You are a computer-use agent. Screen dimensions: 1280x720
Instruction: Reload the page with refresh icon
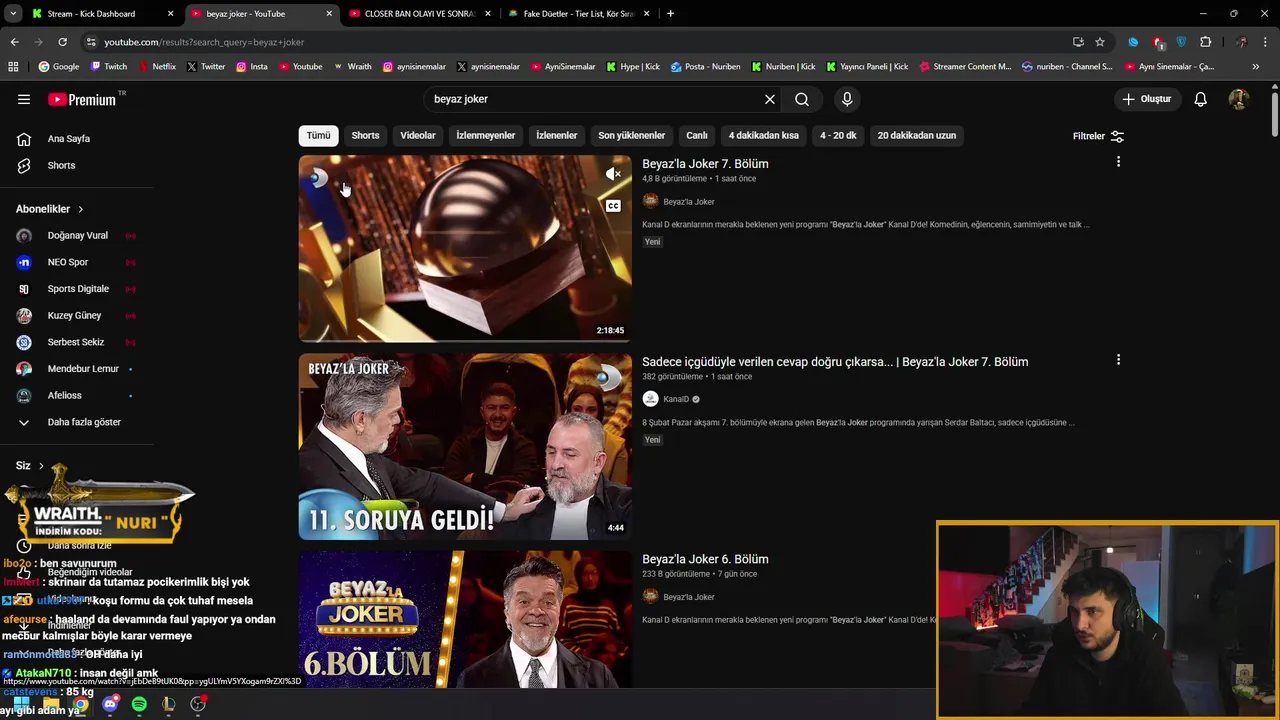pos(62,42)
